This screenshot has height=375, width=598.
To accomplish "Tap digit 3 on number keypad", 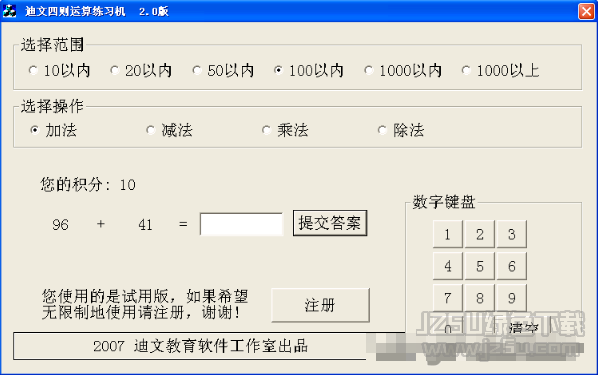I will [x=512, y=234].
